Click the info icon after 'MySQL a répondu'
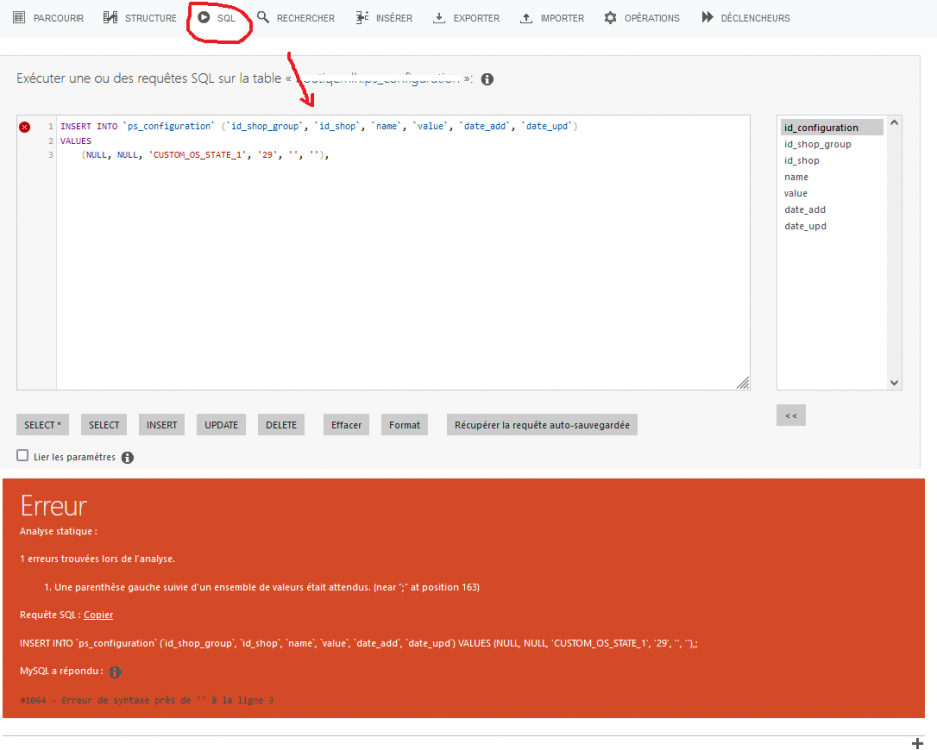Viewport: 937px width, 750px height. 114,672
